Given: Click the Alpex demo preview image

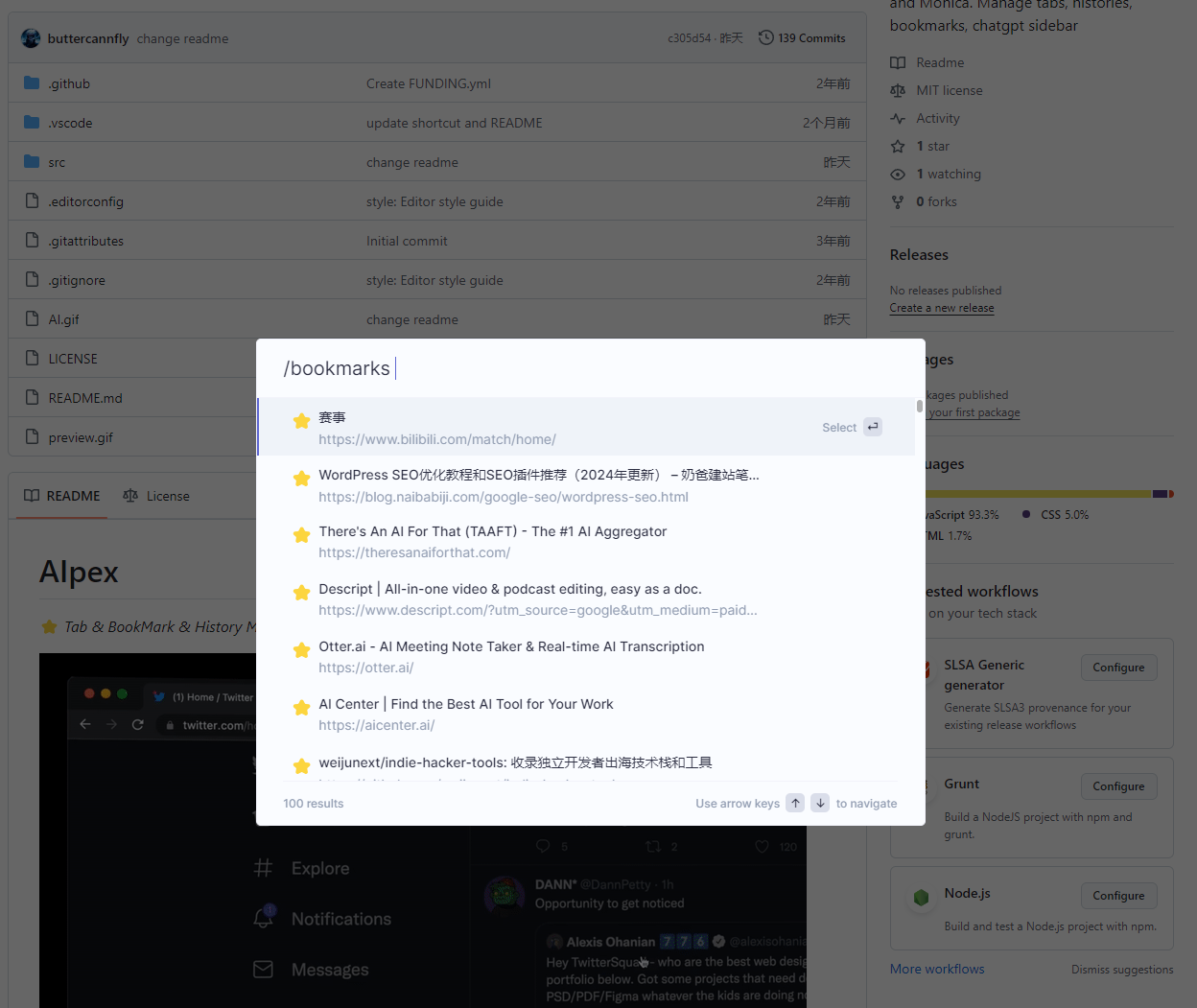Looking at the screenshot, I should point(423,831).
